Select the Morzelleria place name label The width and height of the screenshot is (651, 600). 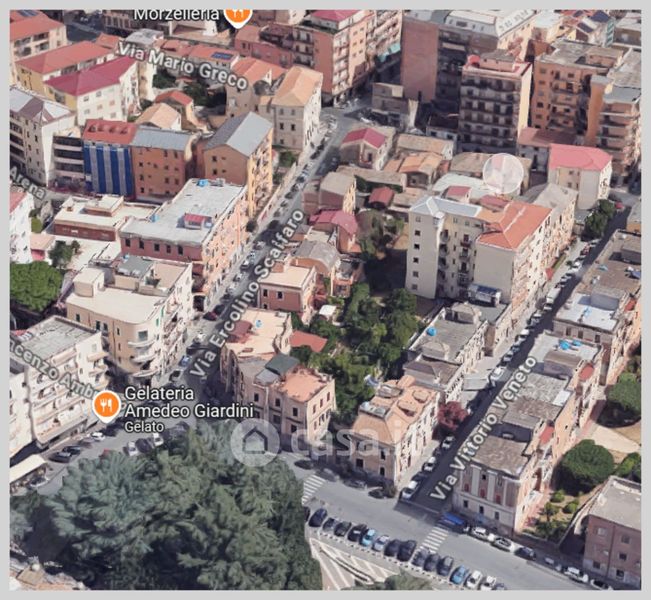[177, 14]
